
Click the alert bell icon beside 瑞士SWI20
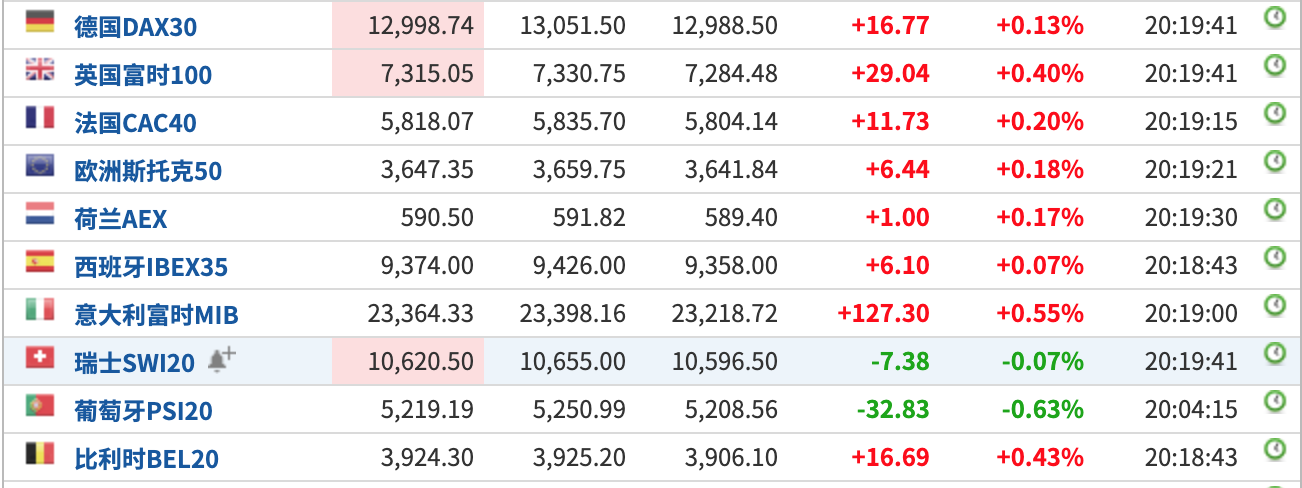click(x=222, y=361)
